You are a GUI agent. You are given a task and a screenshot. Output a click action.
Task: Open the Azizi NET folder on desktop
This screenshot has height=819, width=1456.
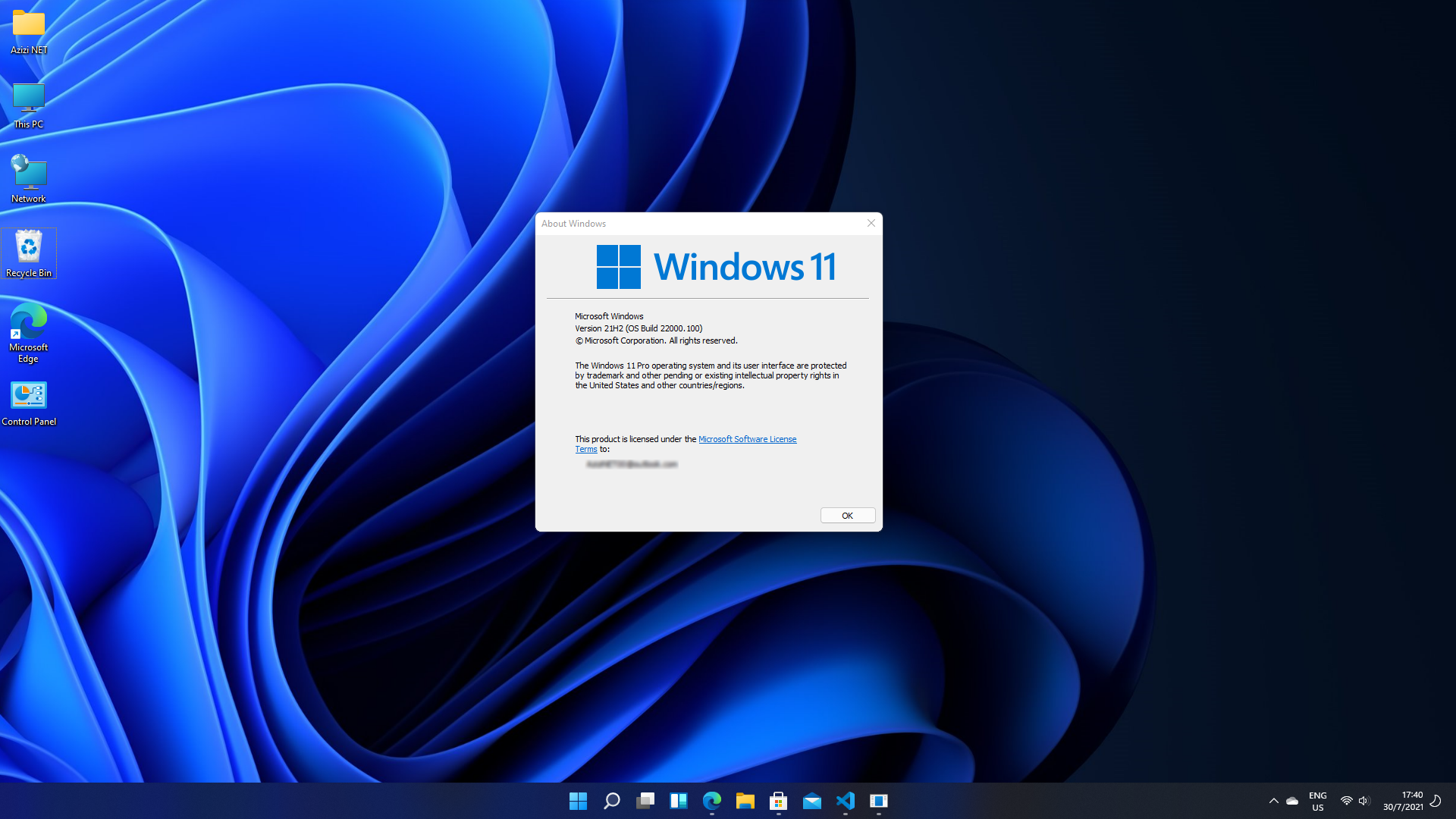29,31
